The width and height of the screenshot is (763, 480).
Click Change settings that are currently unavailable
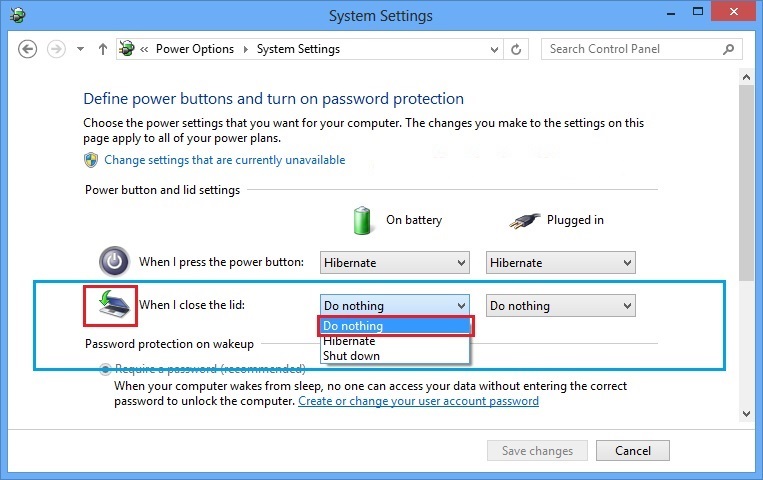tap(224, 160)
